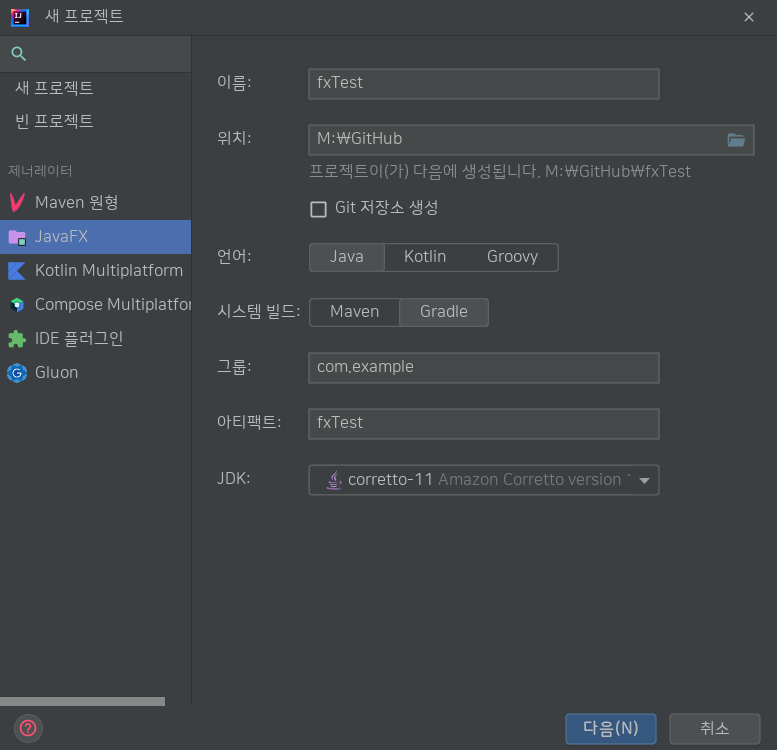The height and width of the screenshot is (750, 777).
Task: Choose Gradle as the build system
Action: point(444,312)
